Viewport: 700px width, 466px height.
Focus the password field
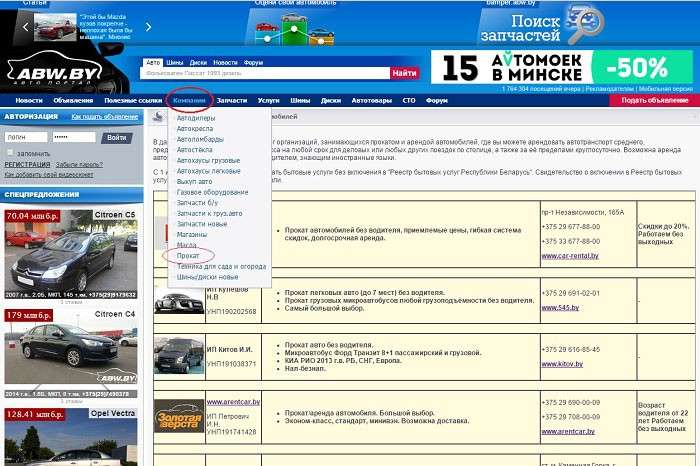pyautogui.click(x=74, y=137)
